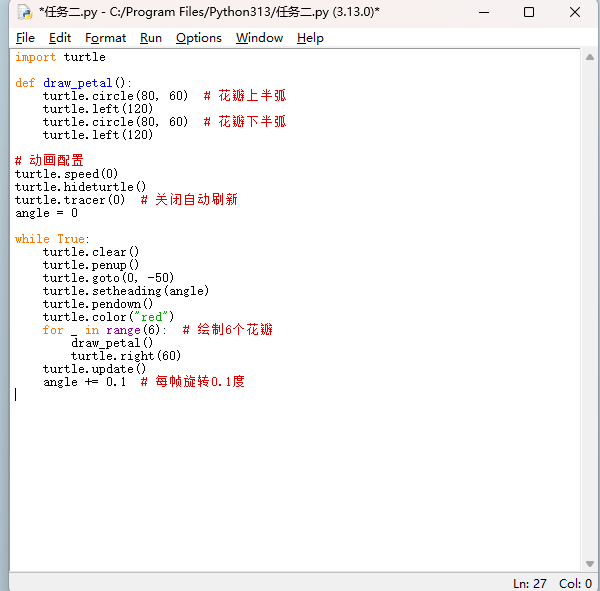Click the comment '# 关闭自动刷新'
This screenshot has width=600, height=591.
click(189, 199)
